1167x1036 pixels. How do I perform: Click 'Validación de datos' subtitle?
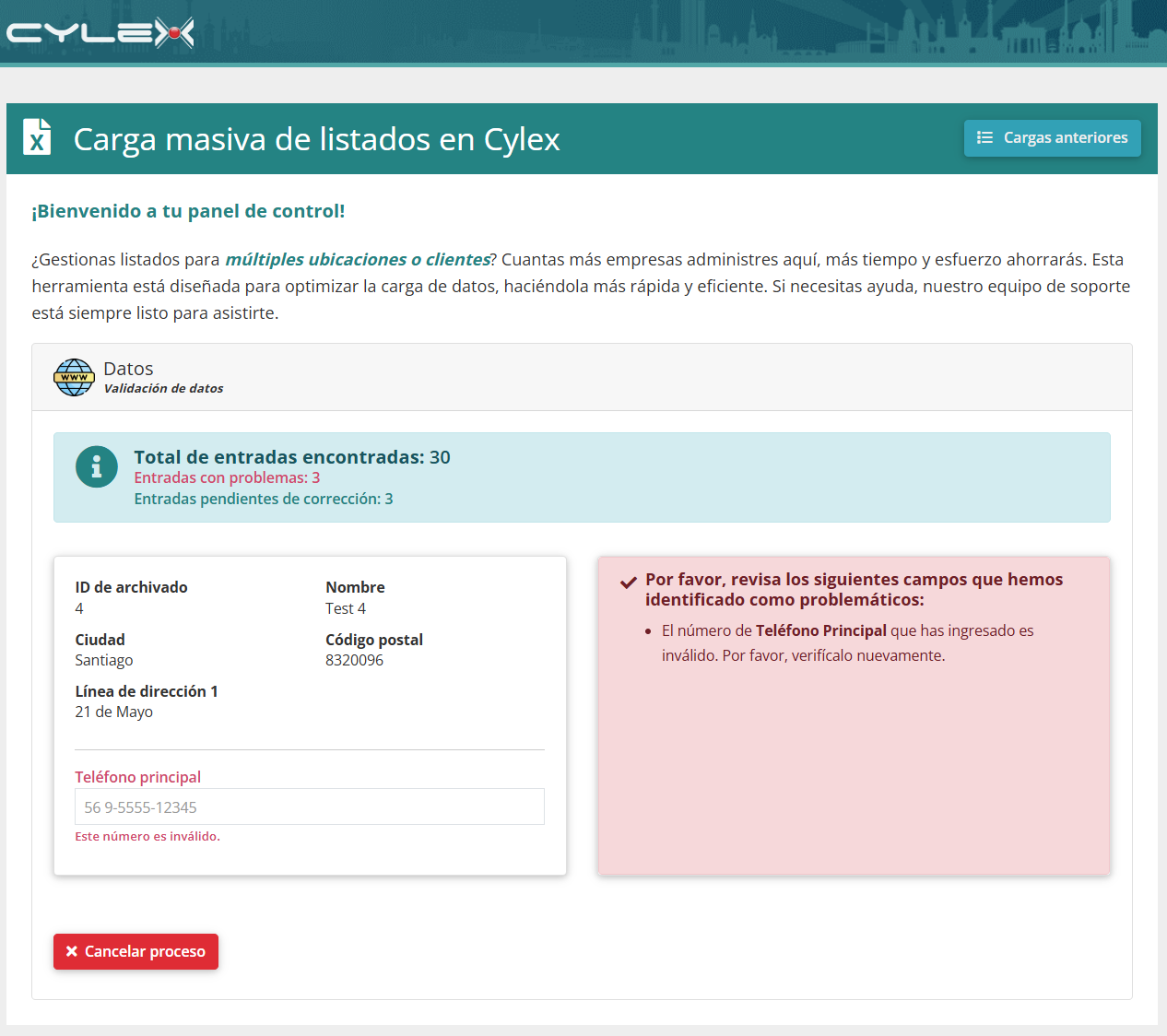click(163, 388)
